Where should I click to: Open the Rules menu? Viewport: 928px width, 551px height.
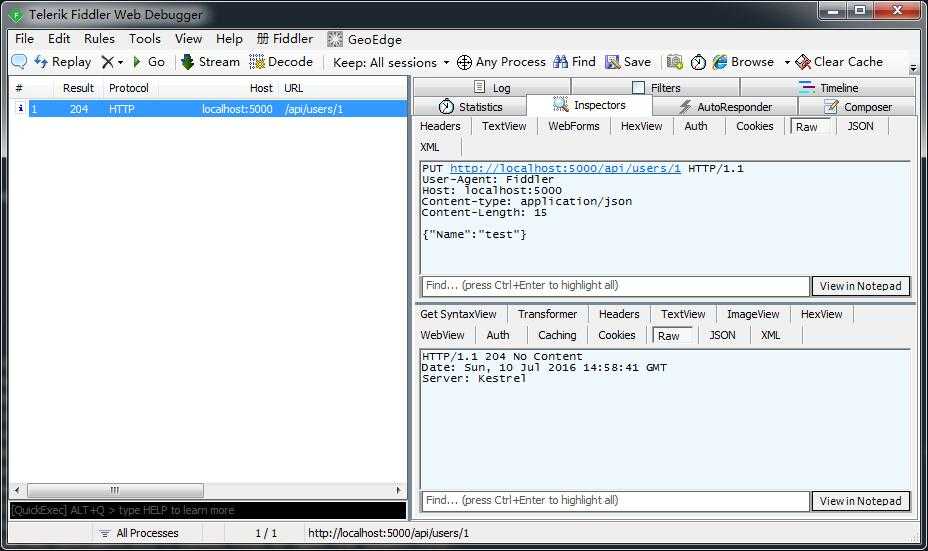pos(99,39)
